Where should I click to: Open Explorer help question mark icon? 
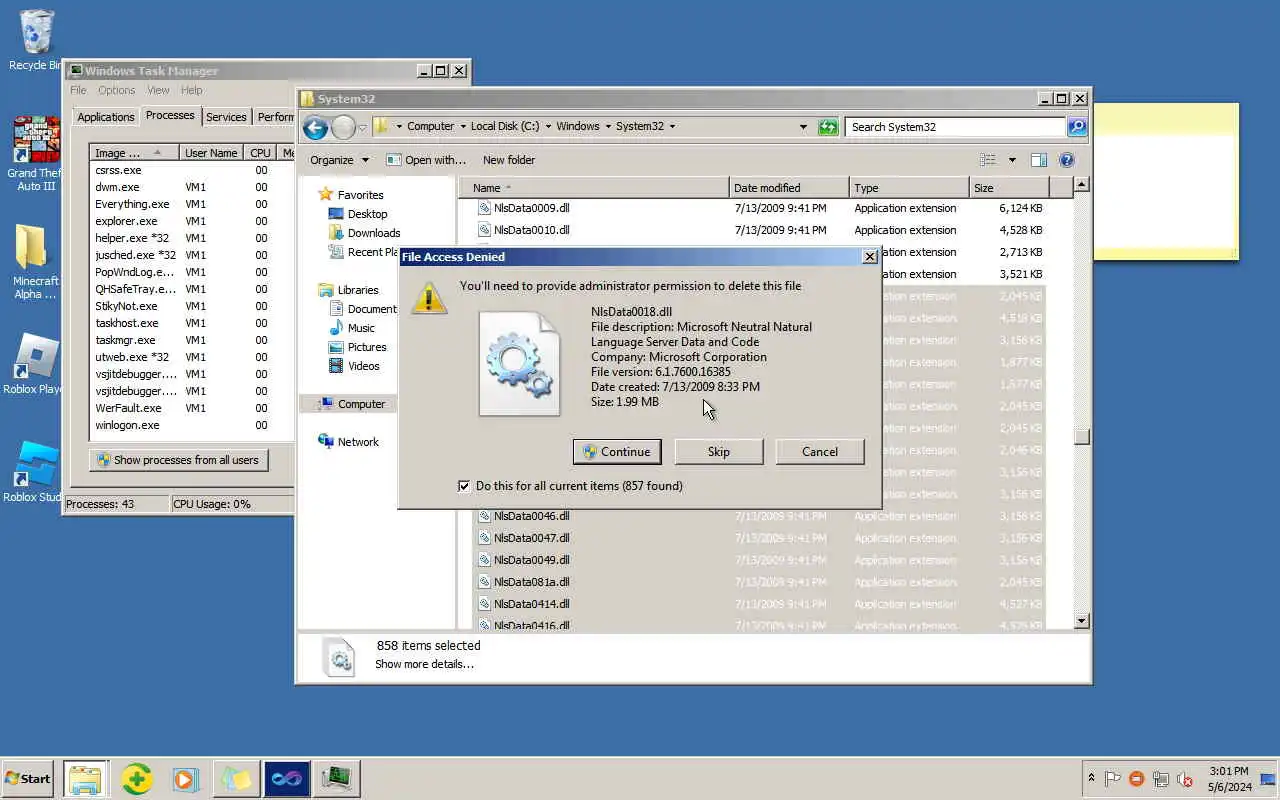coord(1067,160)
